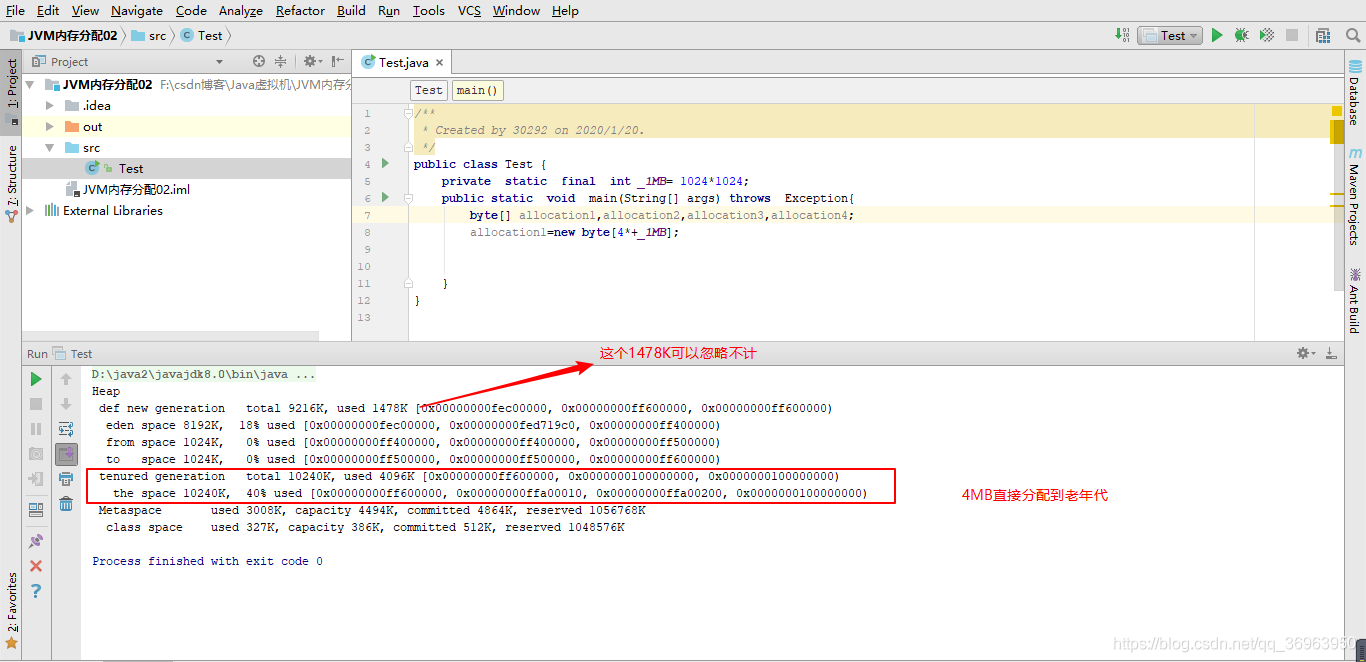Toggle Scroll to End in Run console
1366x662 pixels.
point(66,454)
